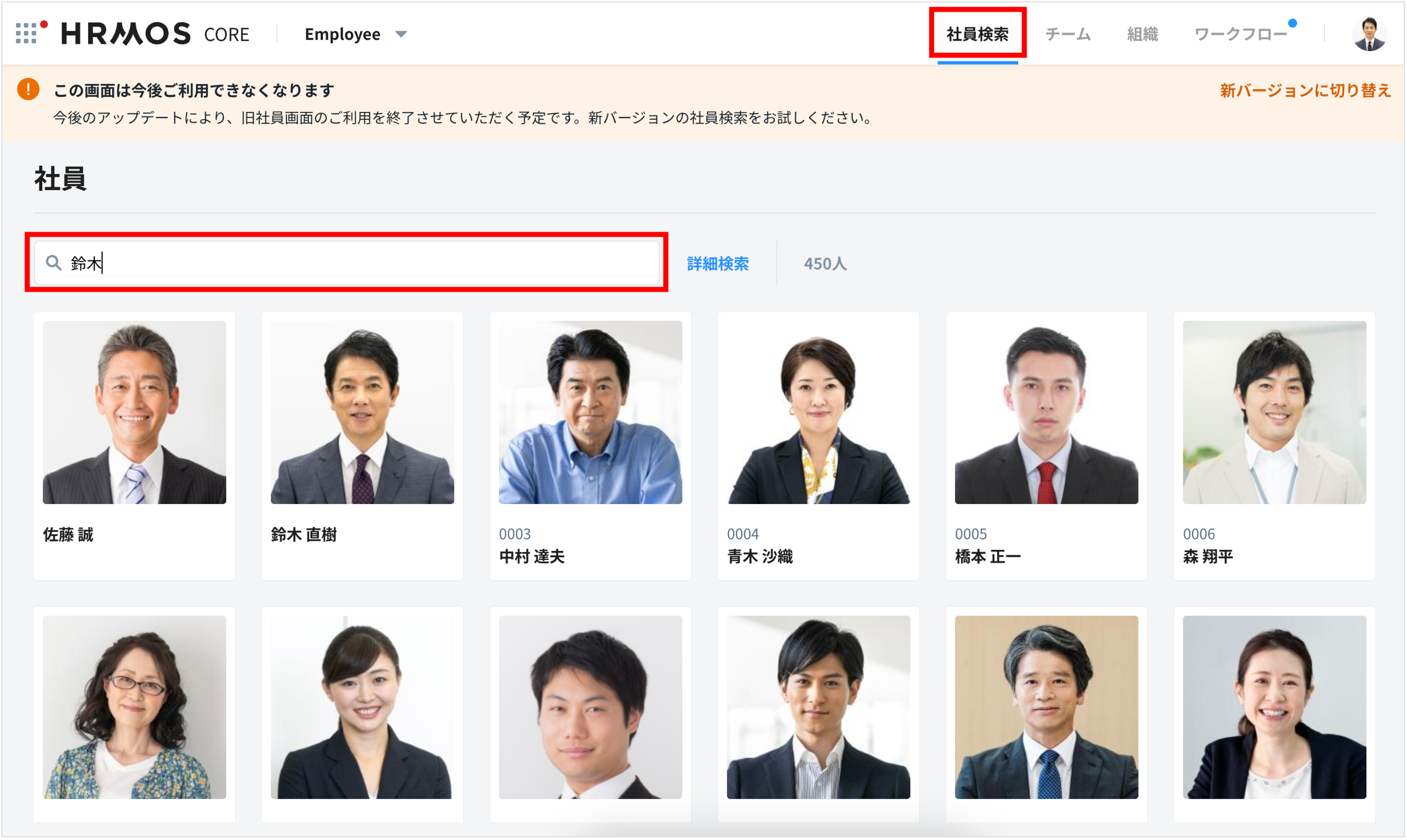Click the Employee menu label
The height and width of the screenshot is (840, 1407).
pyautogui.click(x=342, y=34)
